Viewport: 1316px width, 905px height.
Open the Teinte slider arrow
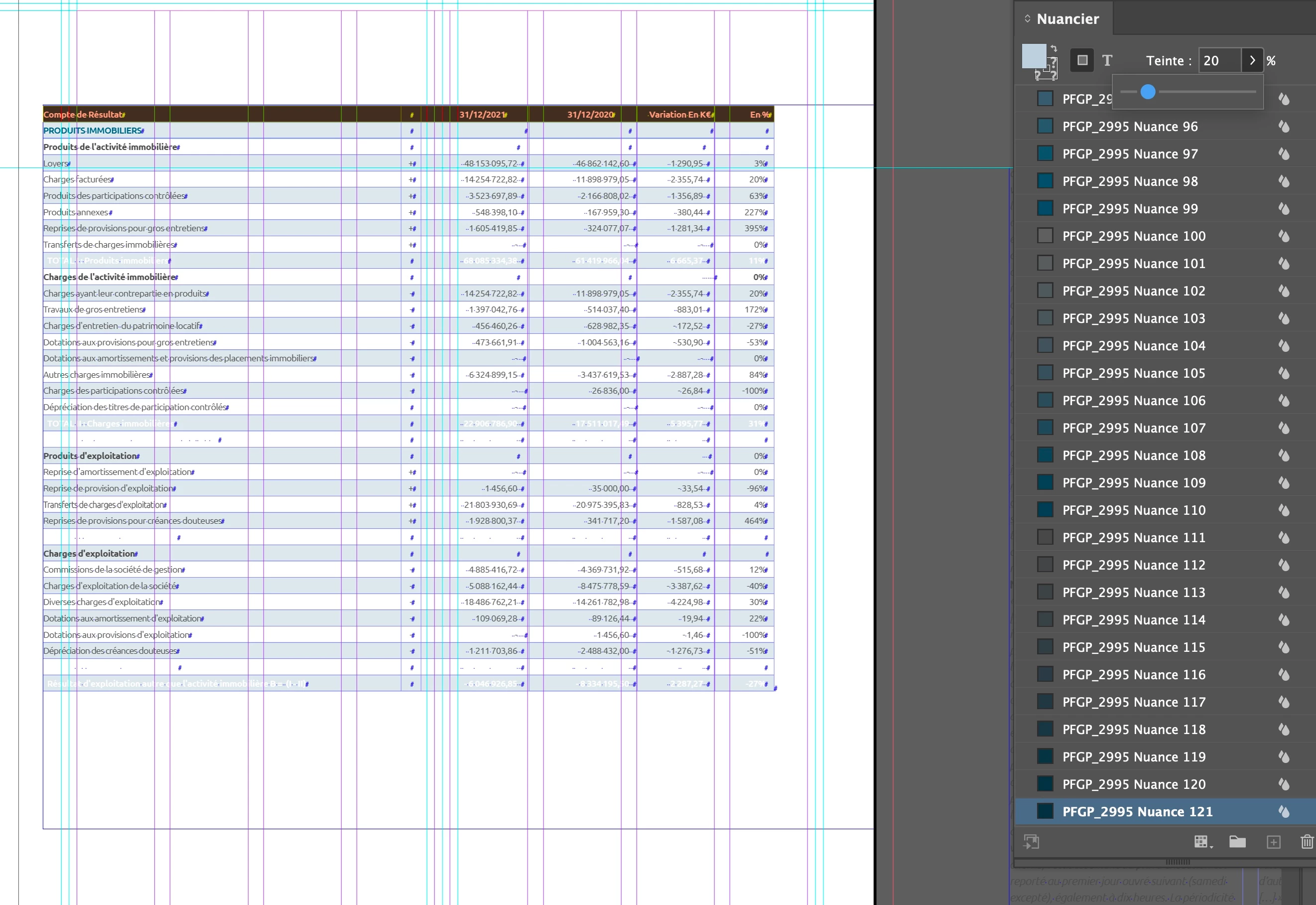(1252, 60)
